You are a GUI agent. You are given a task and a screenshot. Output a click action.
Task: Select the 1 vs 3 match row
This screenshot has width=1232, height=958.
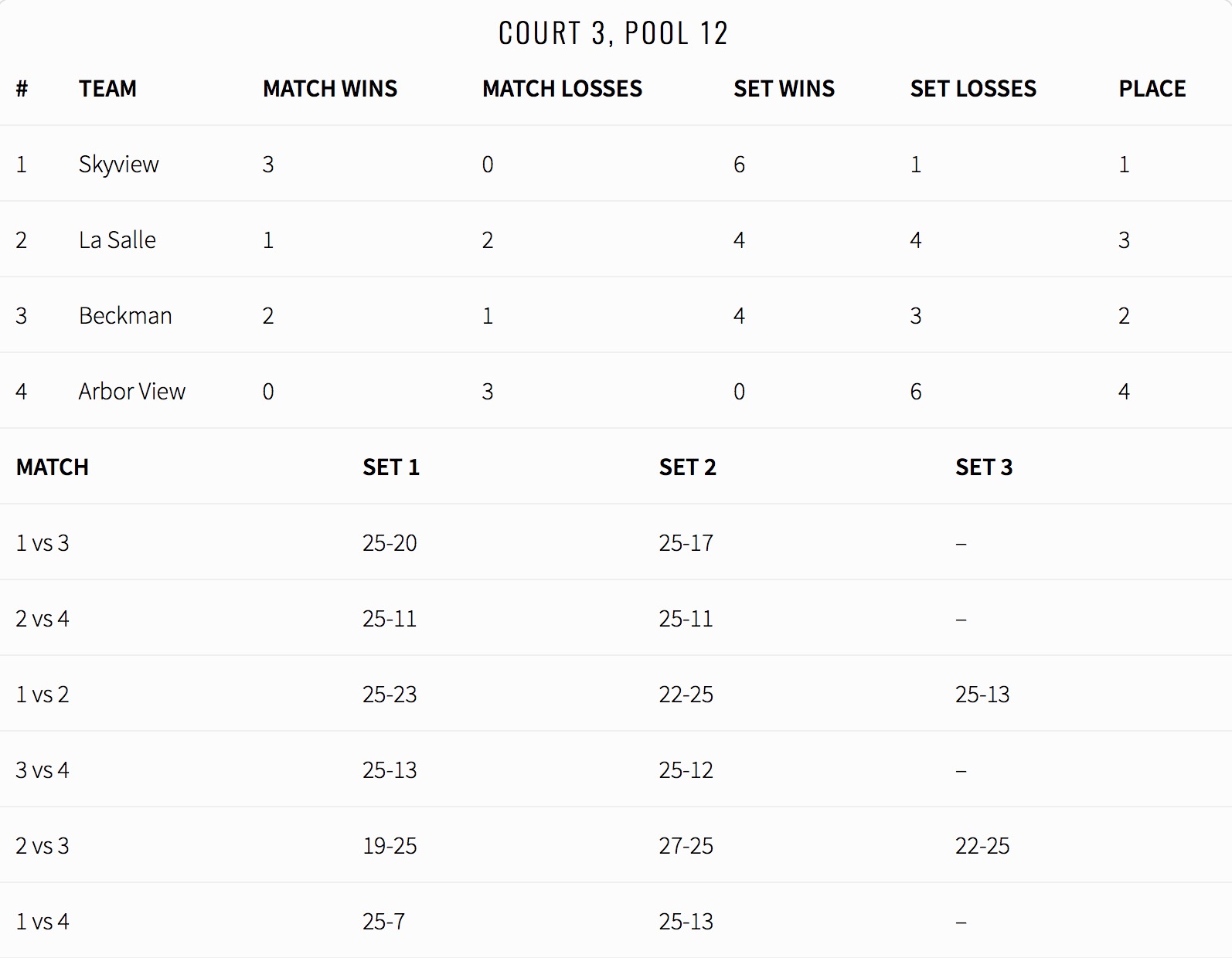tap(616, 542)
